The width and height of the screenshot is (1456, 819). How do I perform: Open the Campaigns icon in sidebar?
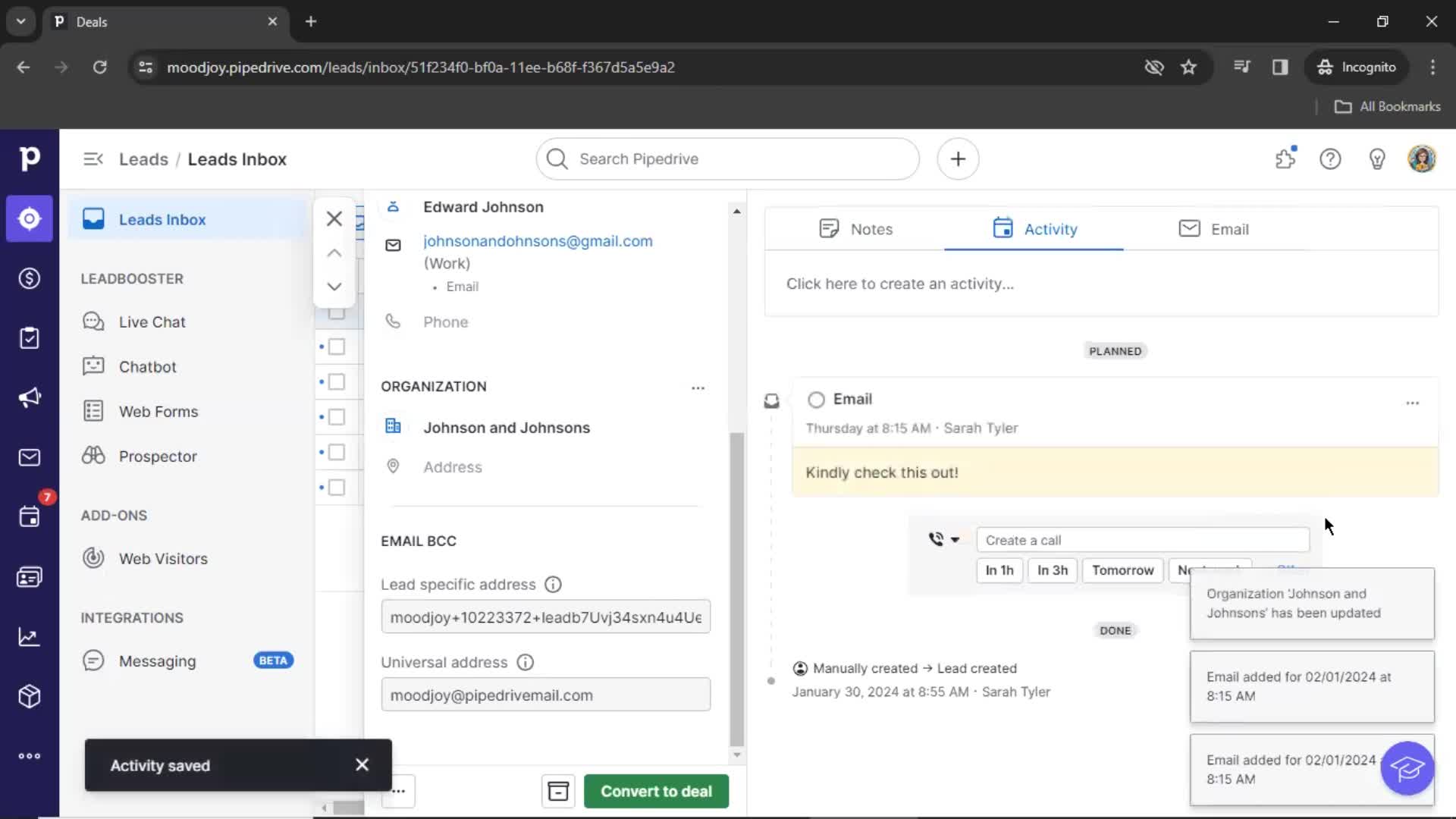29,397
